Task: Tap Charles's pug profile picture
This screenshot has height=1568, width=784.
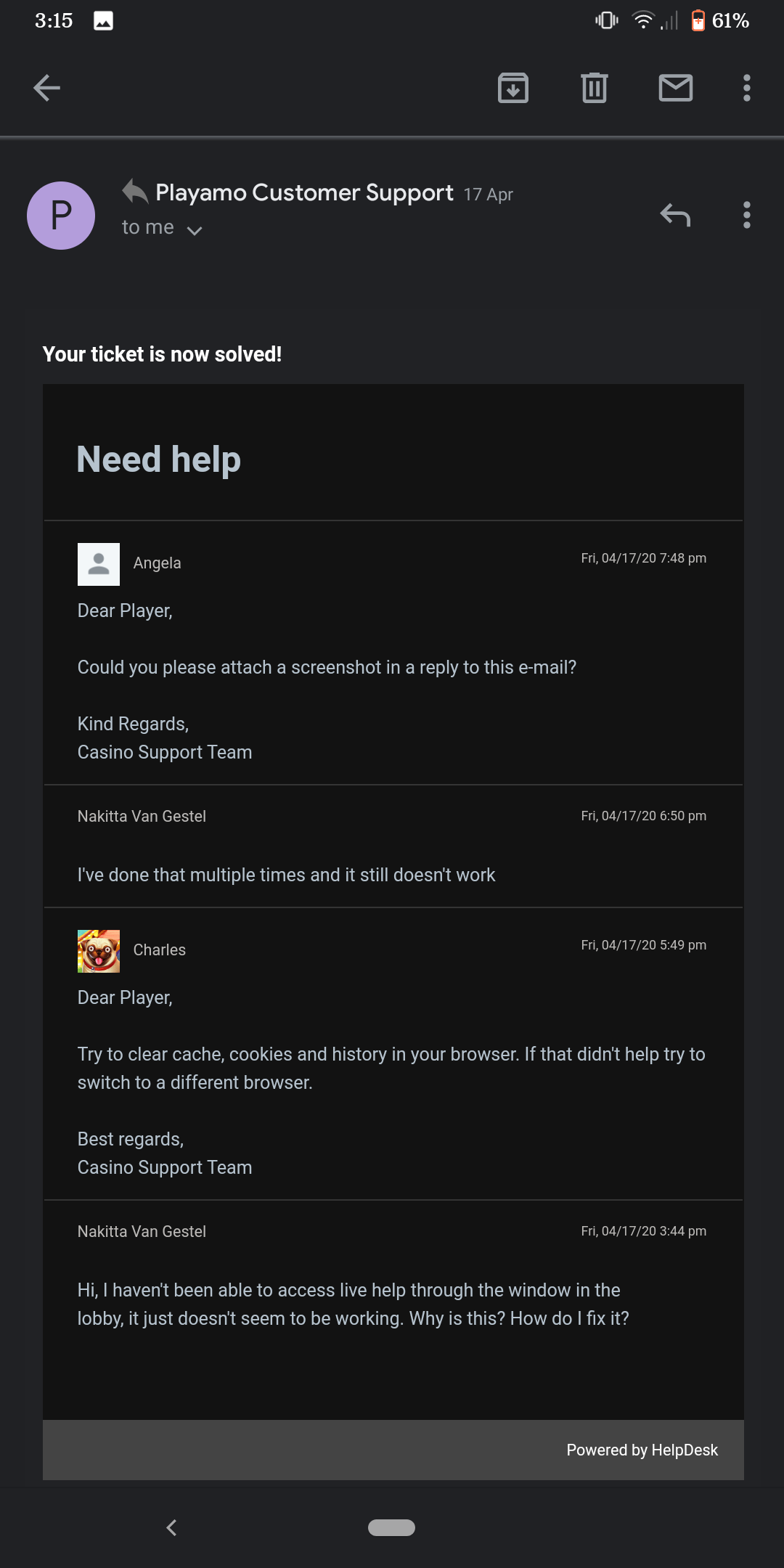Action: point(99,951)
